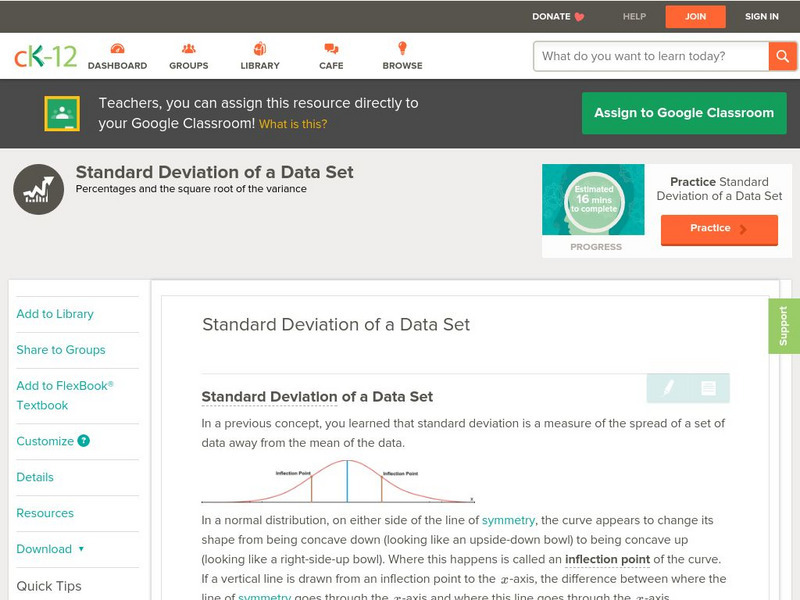Image resolution: width=800 pixels, height=600 pixels.
Task: Open the DASHBOARD menu label
Action: [117, 66]
